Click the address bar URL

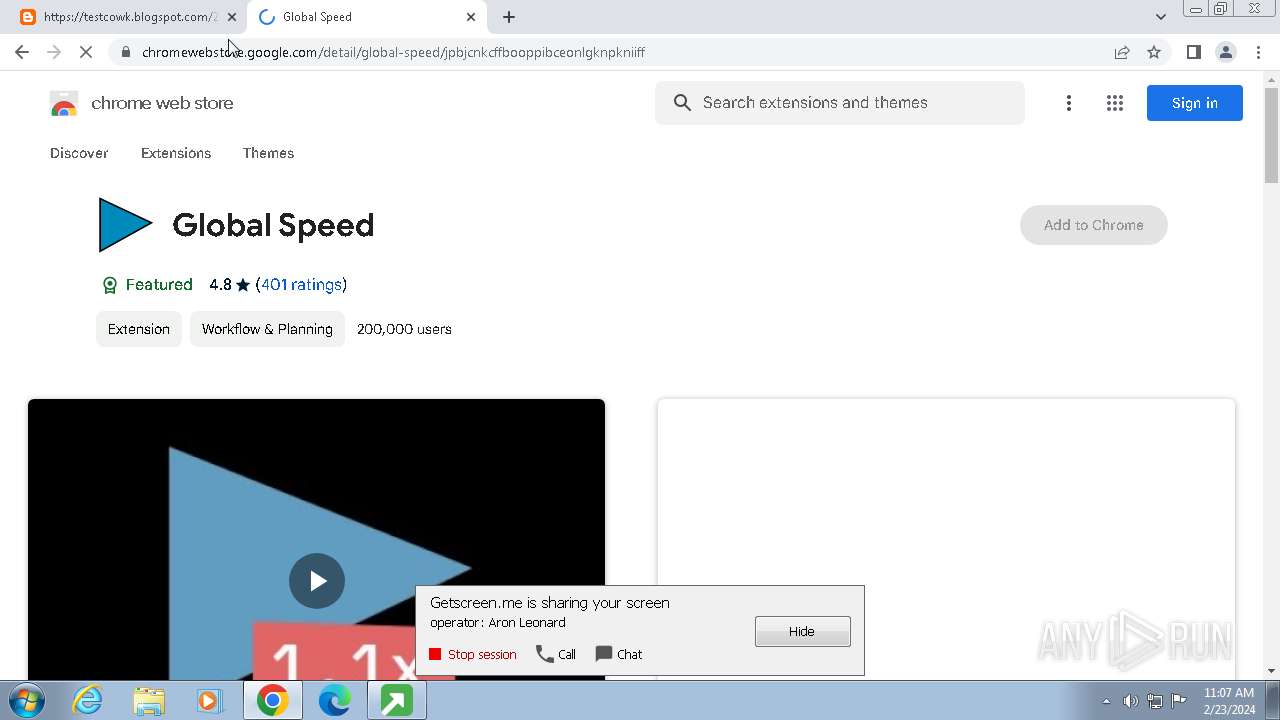(393, 52)
